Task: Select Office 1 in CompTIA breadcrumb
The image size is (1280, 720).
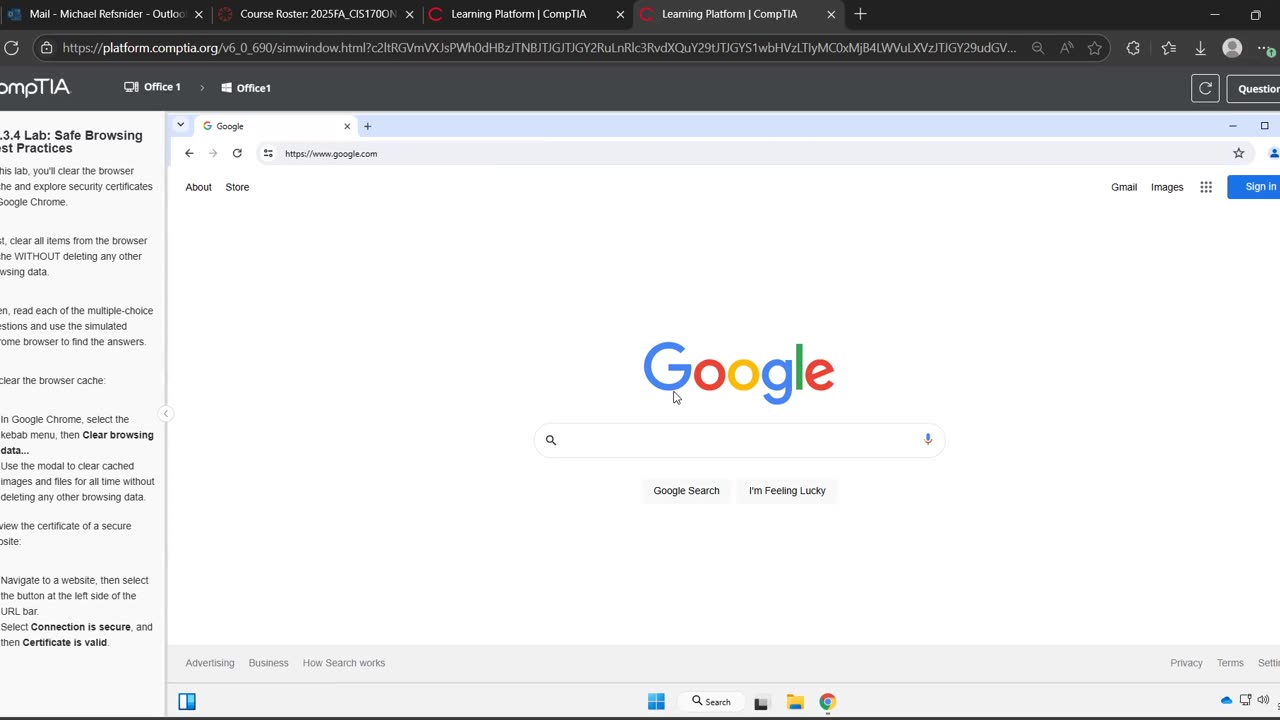Action: [x=152, y=87]
